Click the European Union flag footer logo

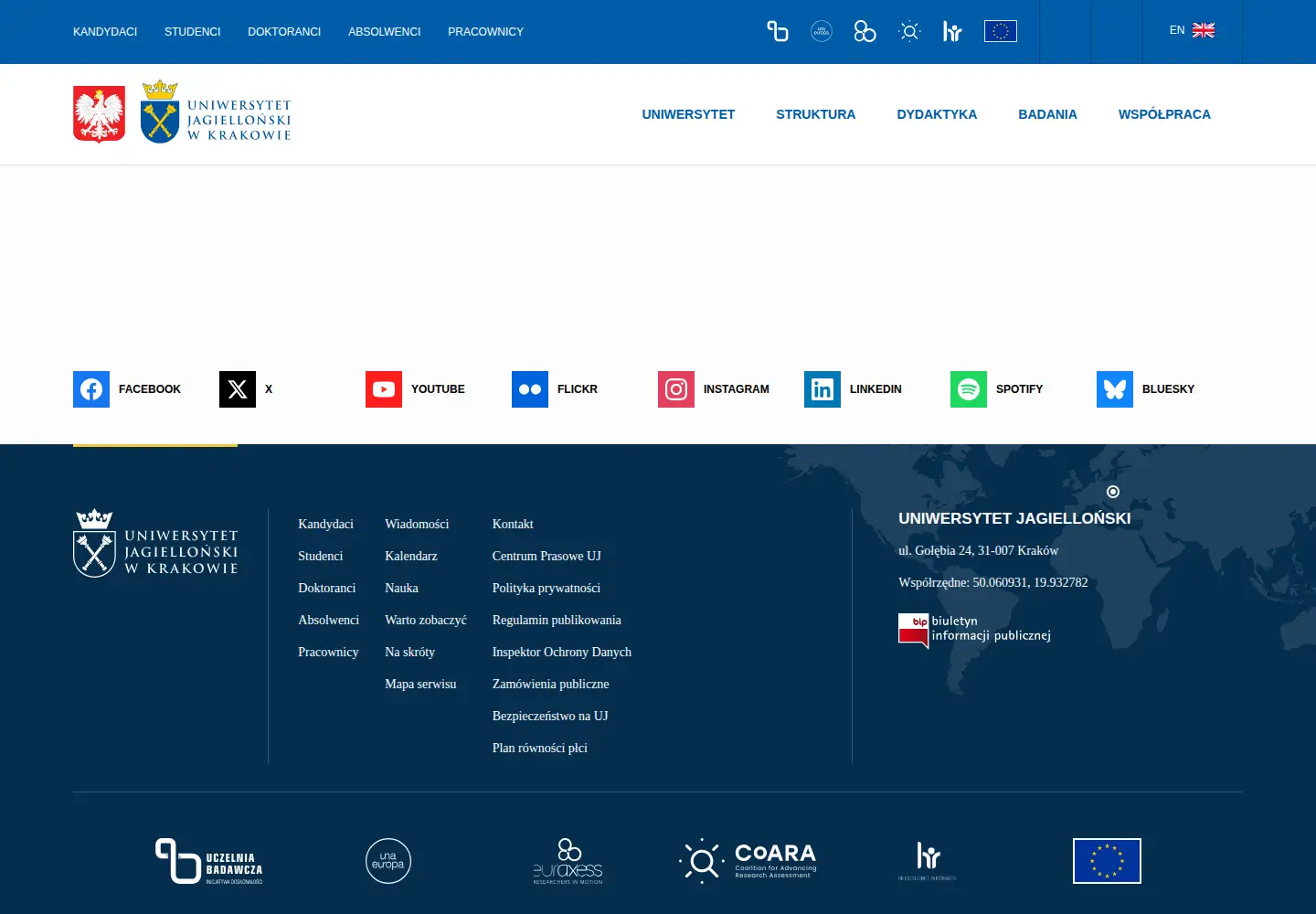[x=1107, y=861]
